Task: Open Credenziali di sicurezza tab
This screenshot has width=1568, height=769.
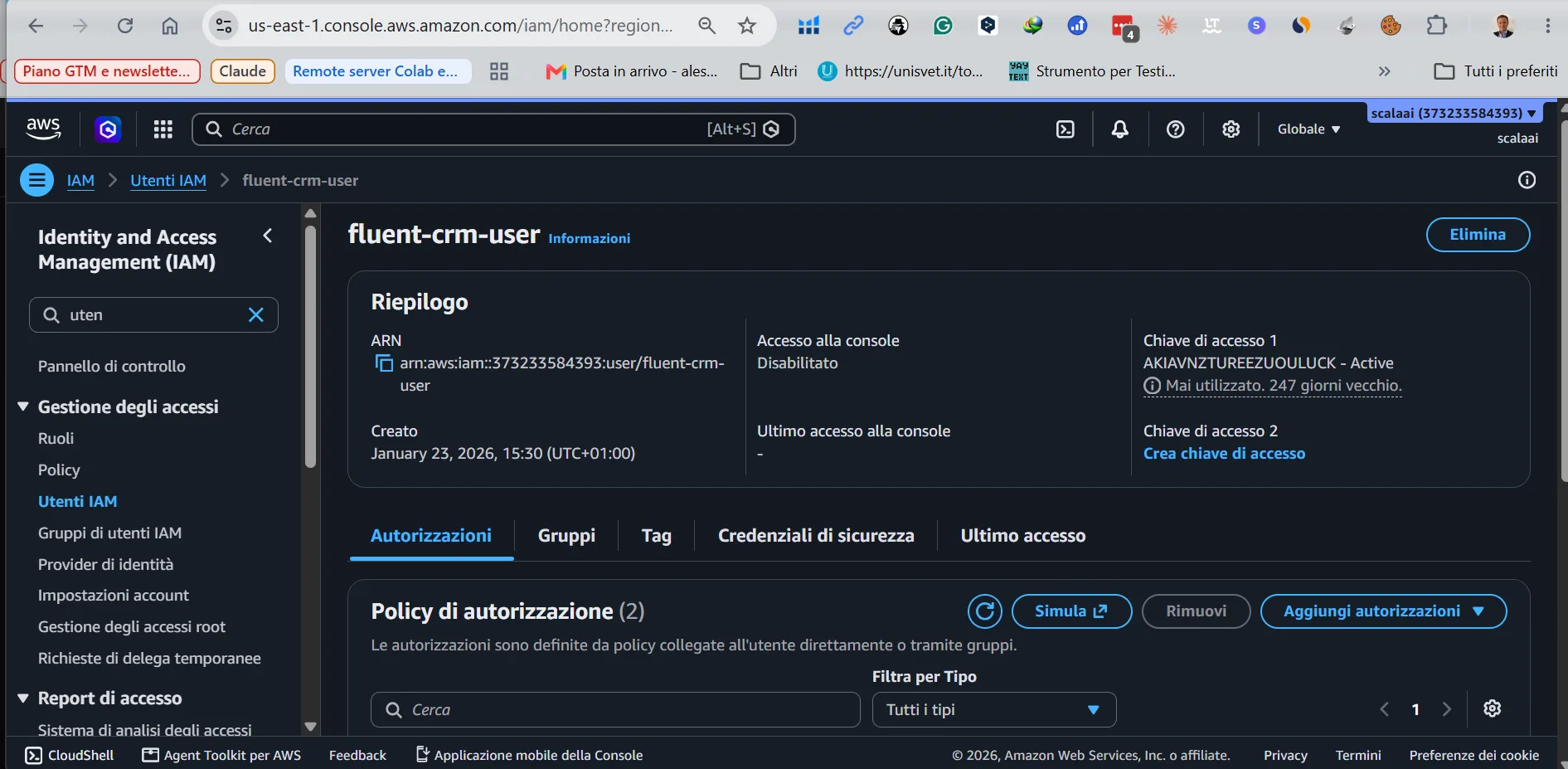Action: pyautogui.click(x=816, y=536)
